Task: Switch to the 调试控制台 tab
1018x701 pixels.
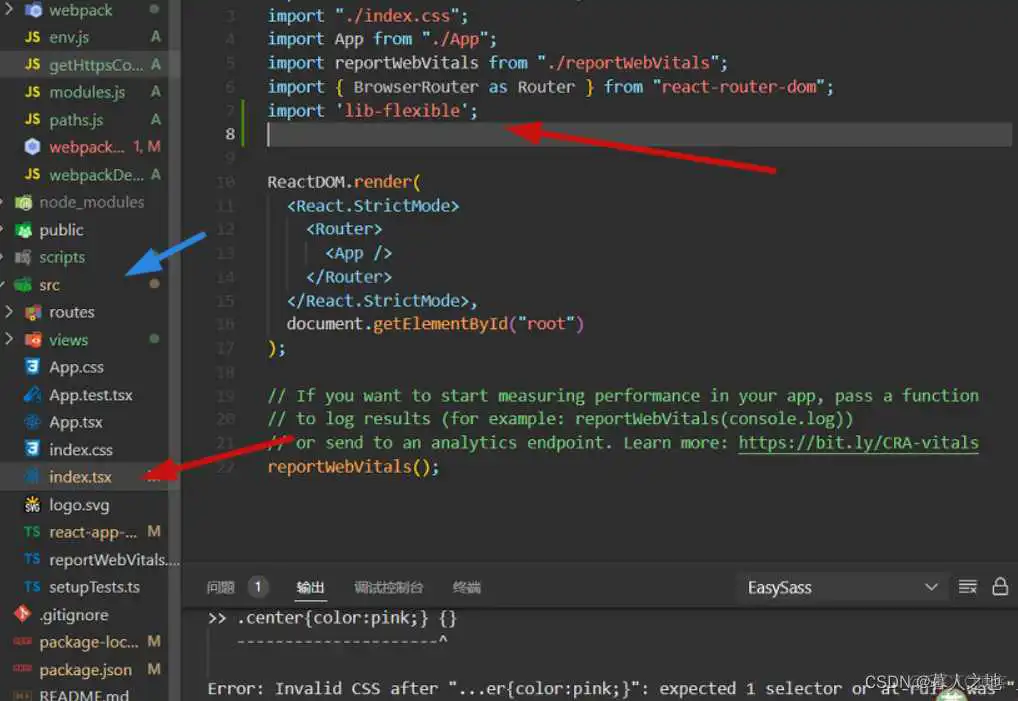Action: [390, 587]
